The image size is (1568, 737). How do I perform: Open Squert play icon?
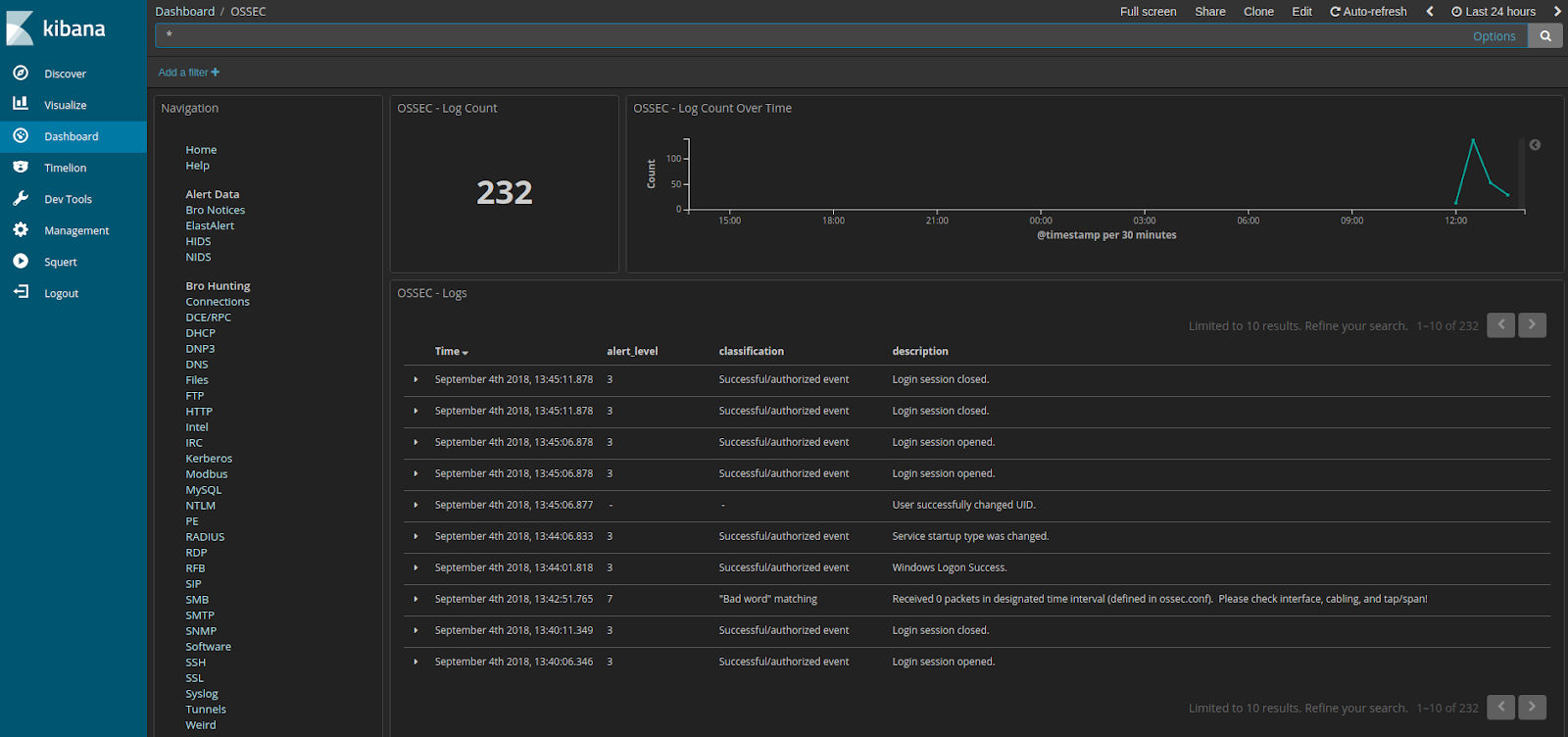[x=21, y=261]
